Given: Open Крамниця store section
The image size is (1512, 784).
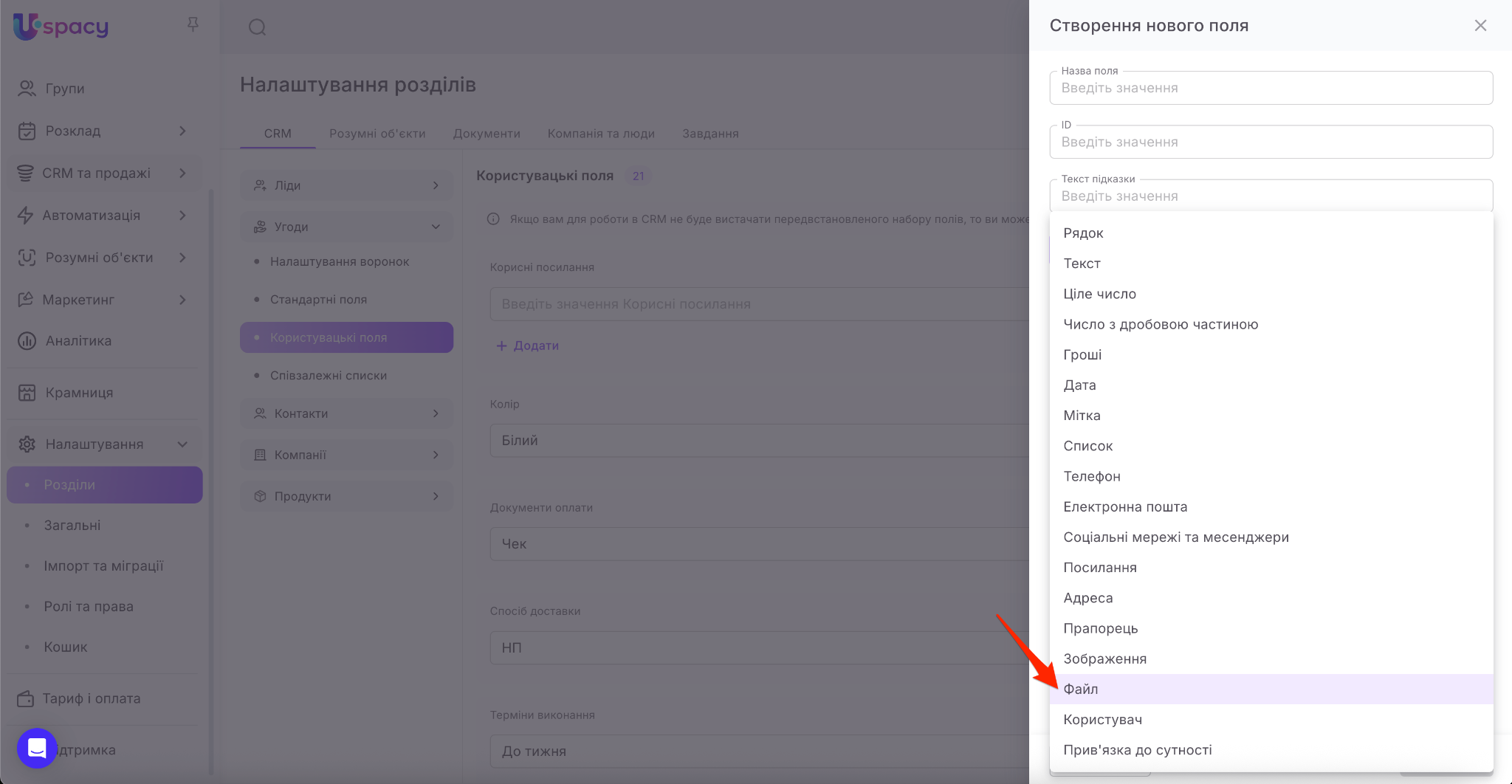Looking at the screenshot, I should coord(79,393).
